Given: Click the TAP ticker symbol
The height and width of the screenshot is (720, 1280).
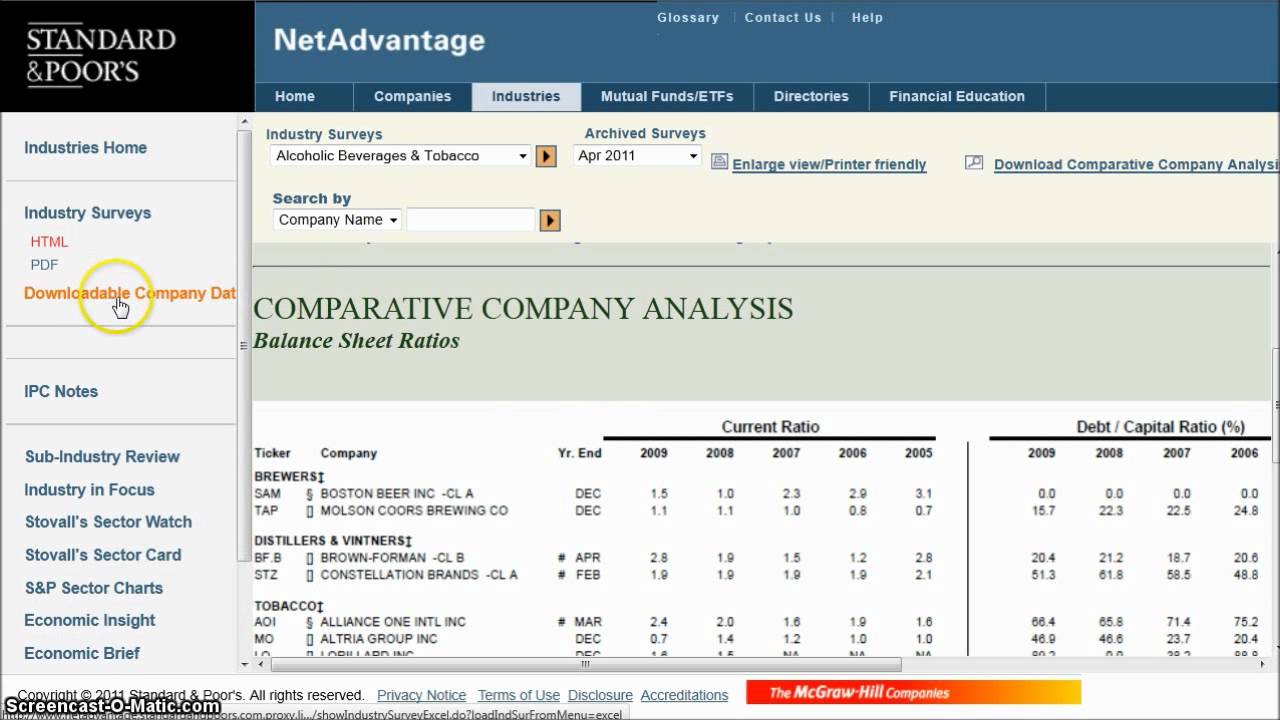Looking at the screenshot, I should pos(266,511).
